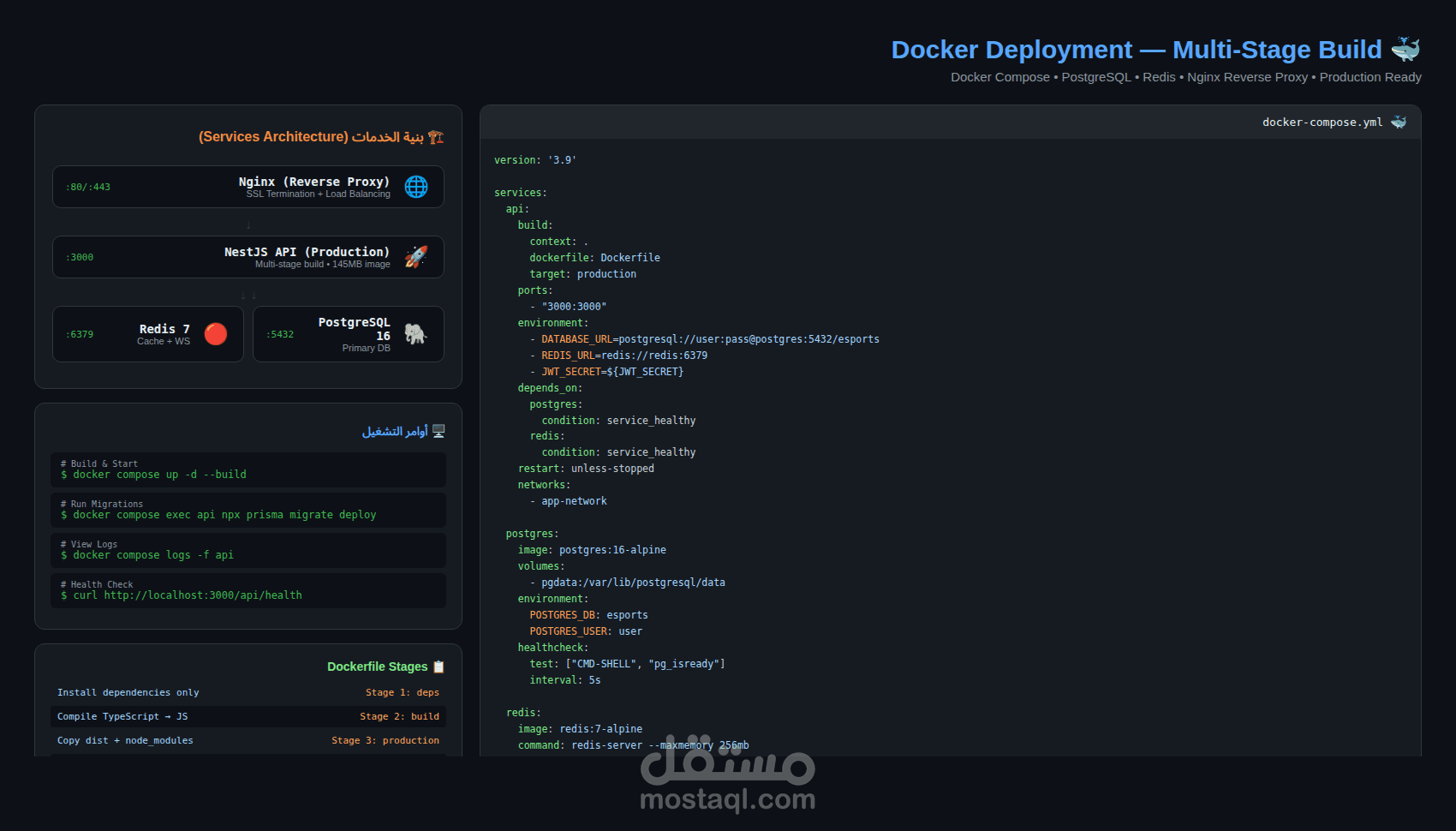Viewport: 1456px width, 831px height.
Task: Click the "target: production" line
Action: 583,274
